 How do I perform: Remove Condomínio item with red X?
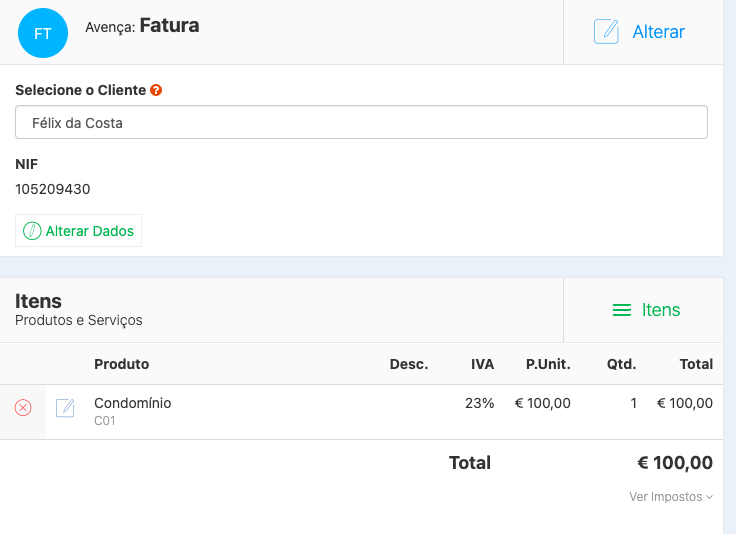[23, 408]
